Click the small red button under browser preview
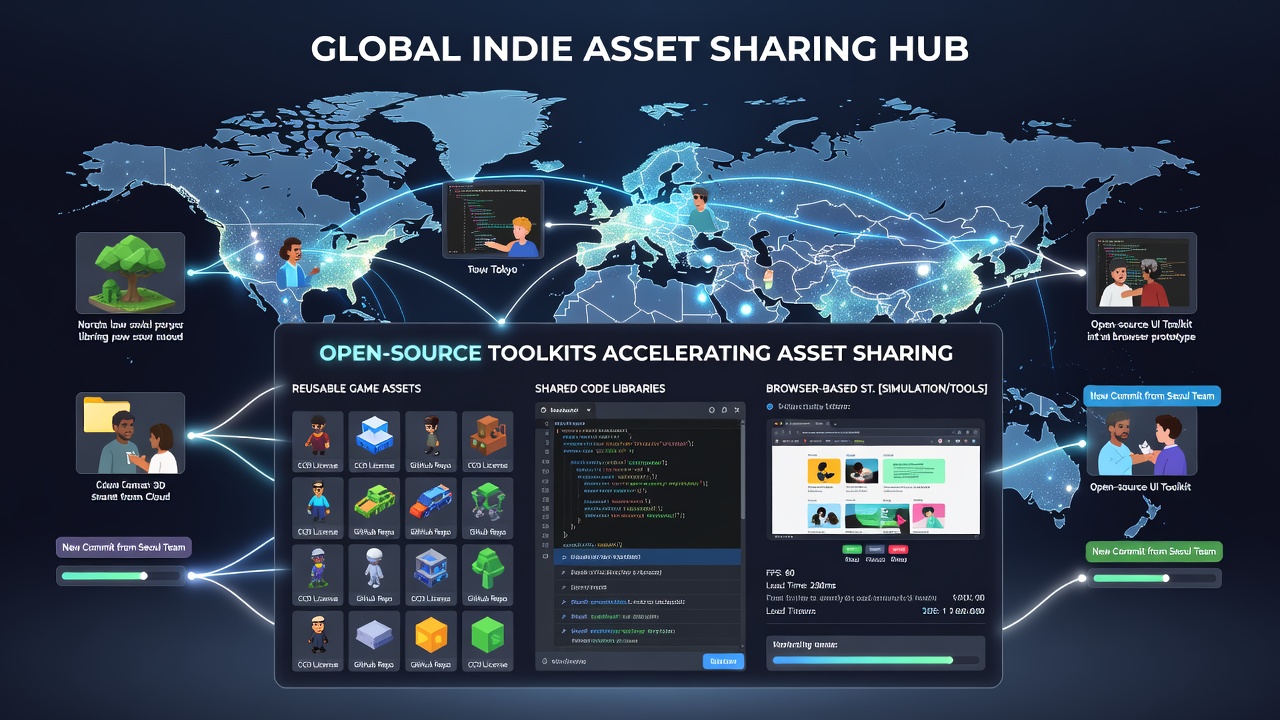The image size is (1280, 720). pos(898,549)
